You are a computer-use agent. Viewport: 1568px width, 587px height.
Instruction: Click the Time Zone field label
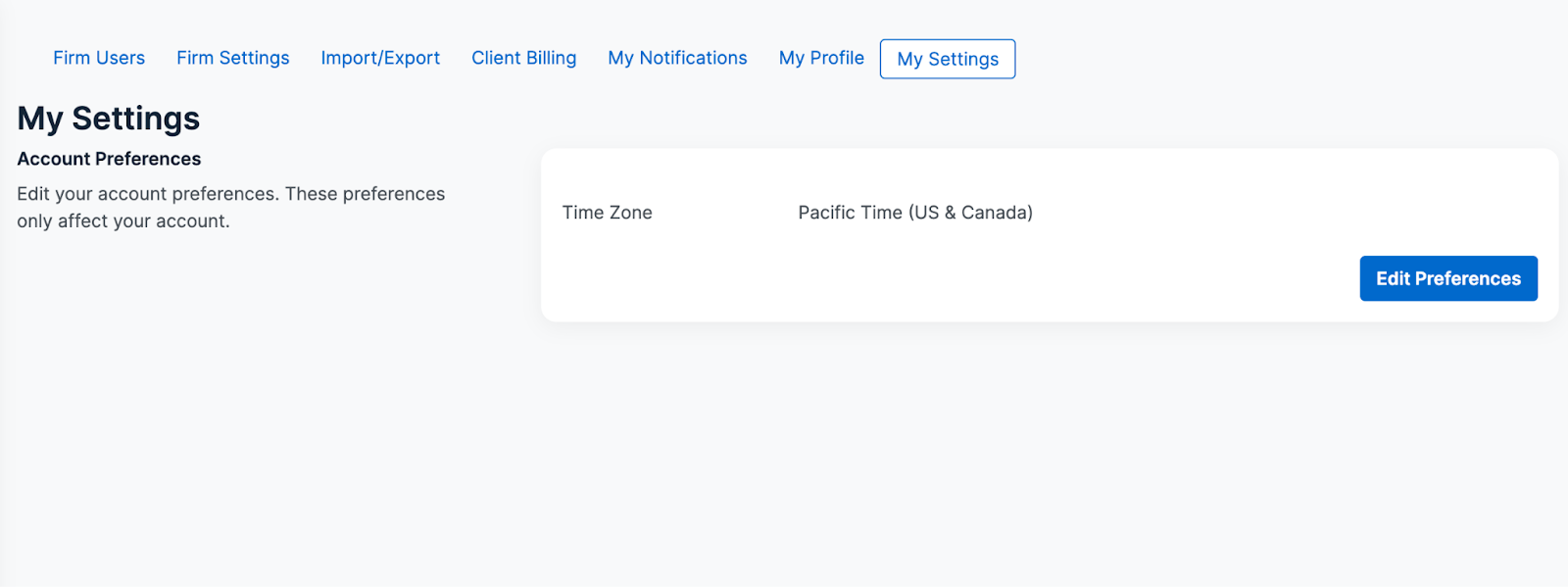[x=607, y=213]
